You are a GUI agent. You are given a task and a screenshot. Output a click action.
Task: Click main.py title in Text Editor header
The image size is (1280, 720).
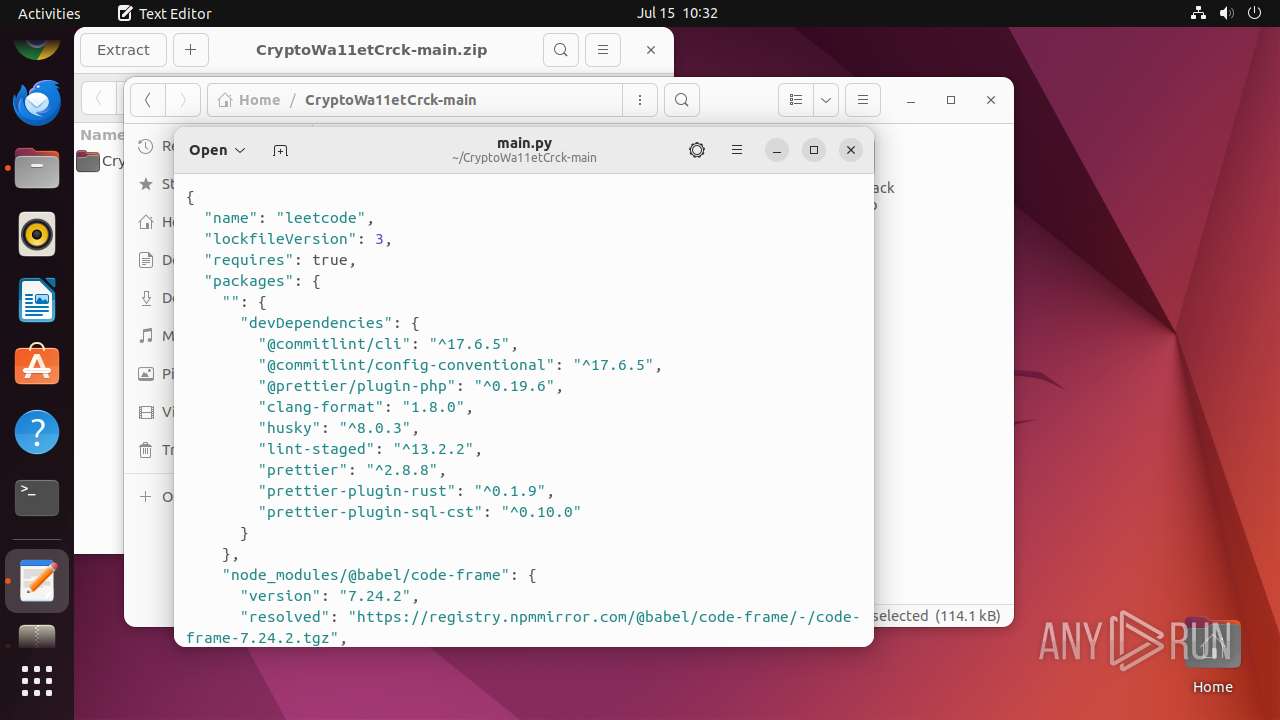(x=524, y=143)
